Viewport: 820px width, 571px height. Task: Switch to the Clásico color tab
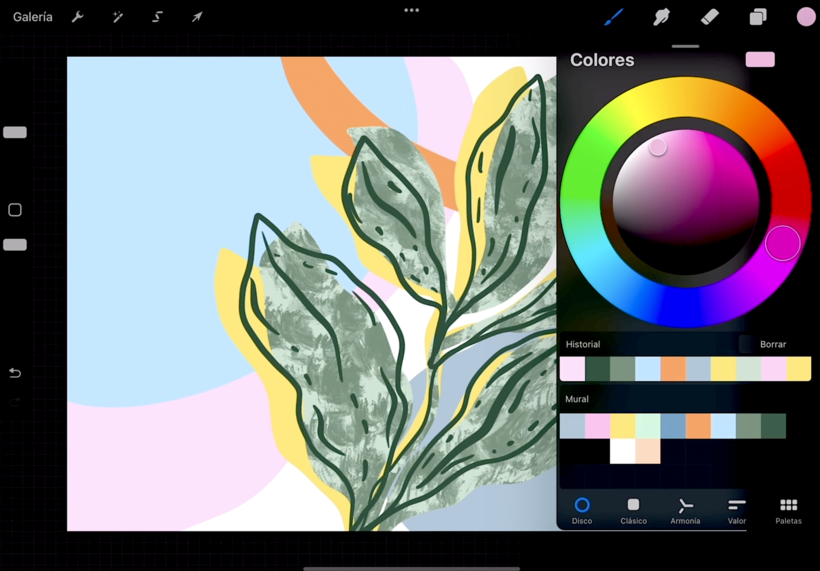(633, 511)
